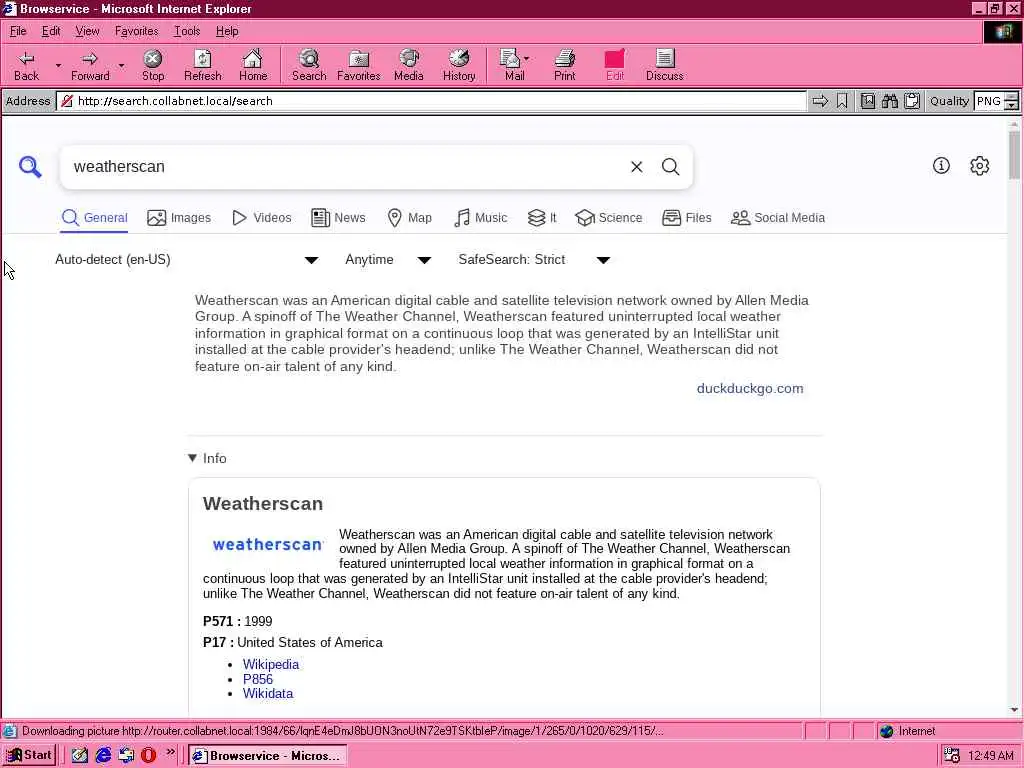Open the Tools menu

point(187,31)
